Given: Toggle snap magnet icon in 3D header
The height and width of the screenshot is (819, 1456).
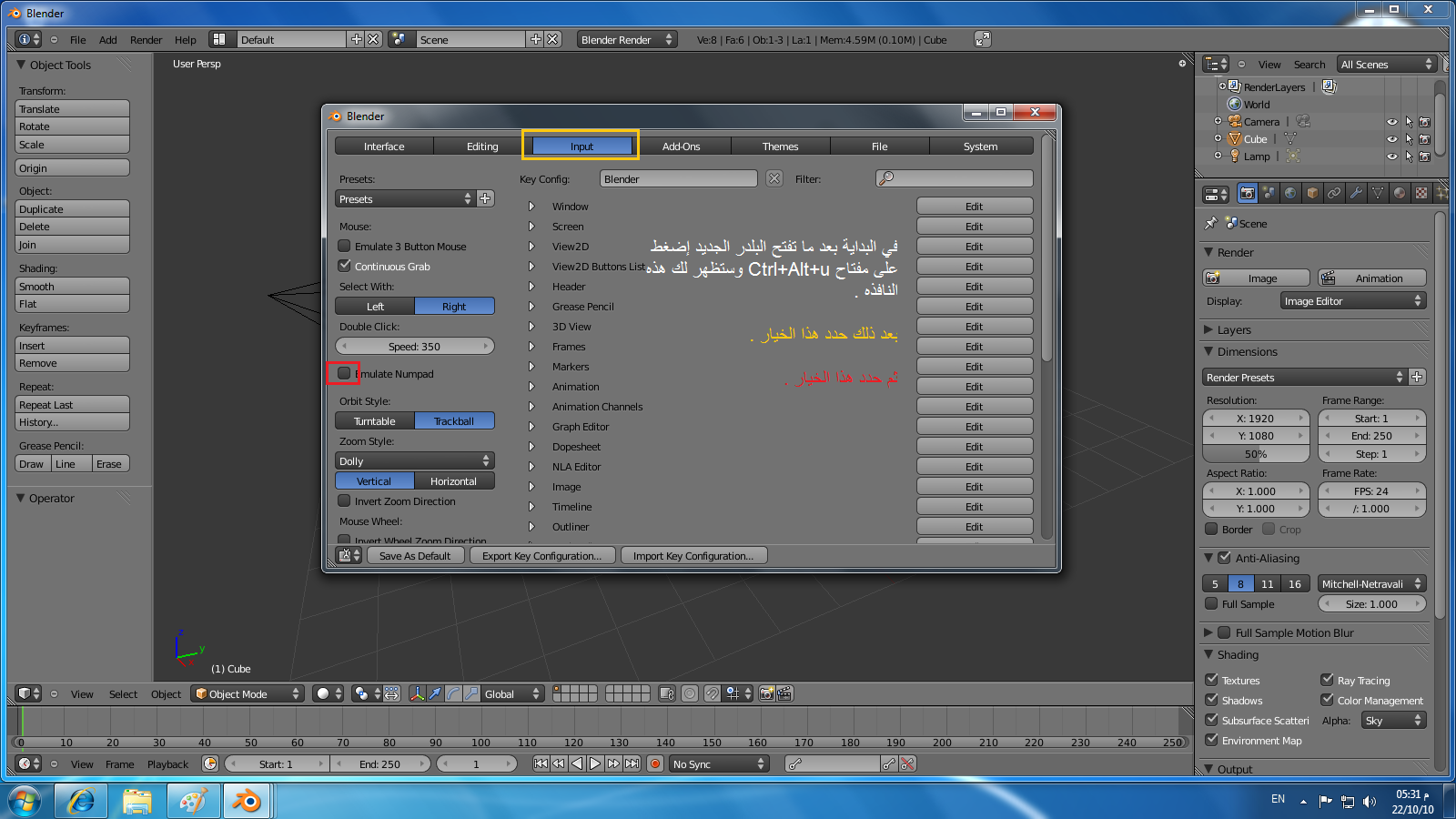Looking at the screenshot, I should 713,693.
